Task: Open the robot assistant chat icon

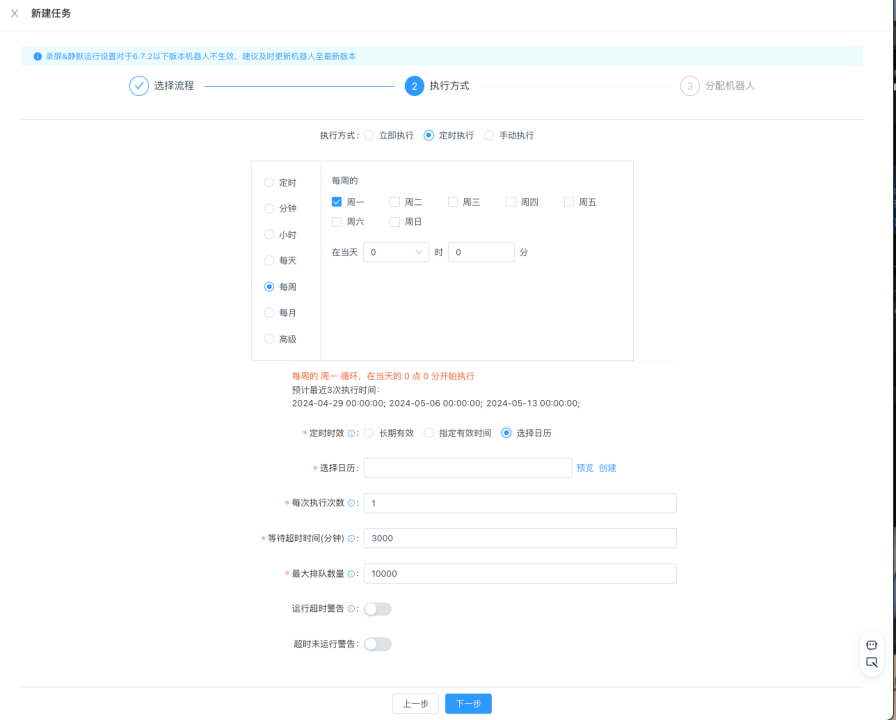Action: click(871, 645)
